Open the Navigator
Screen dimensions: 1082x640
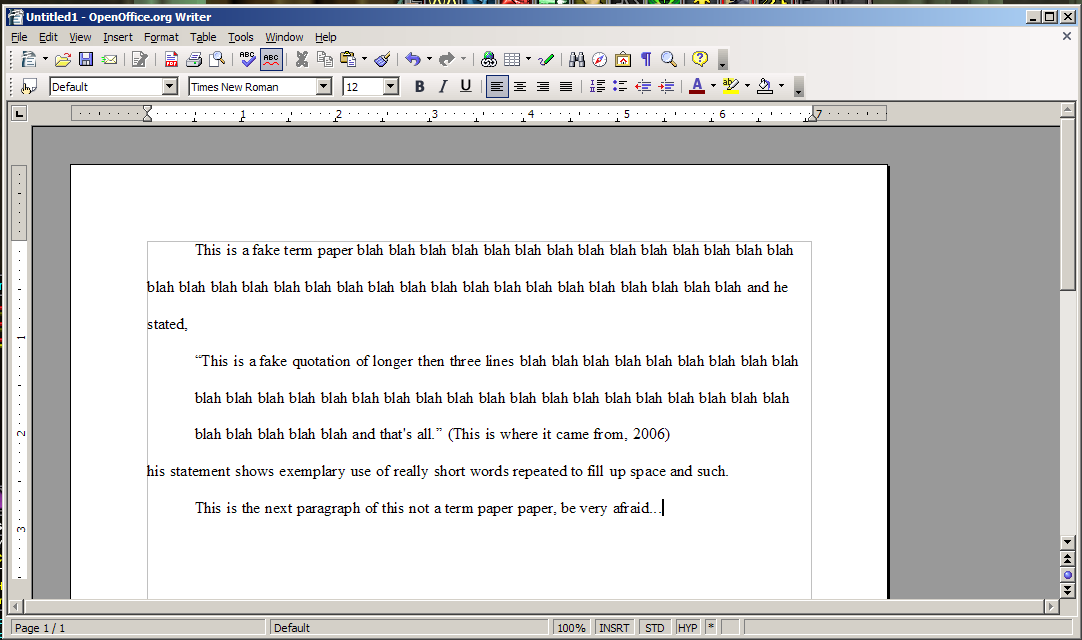tap(600, 60)
